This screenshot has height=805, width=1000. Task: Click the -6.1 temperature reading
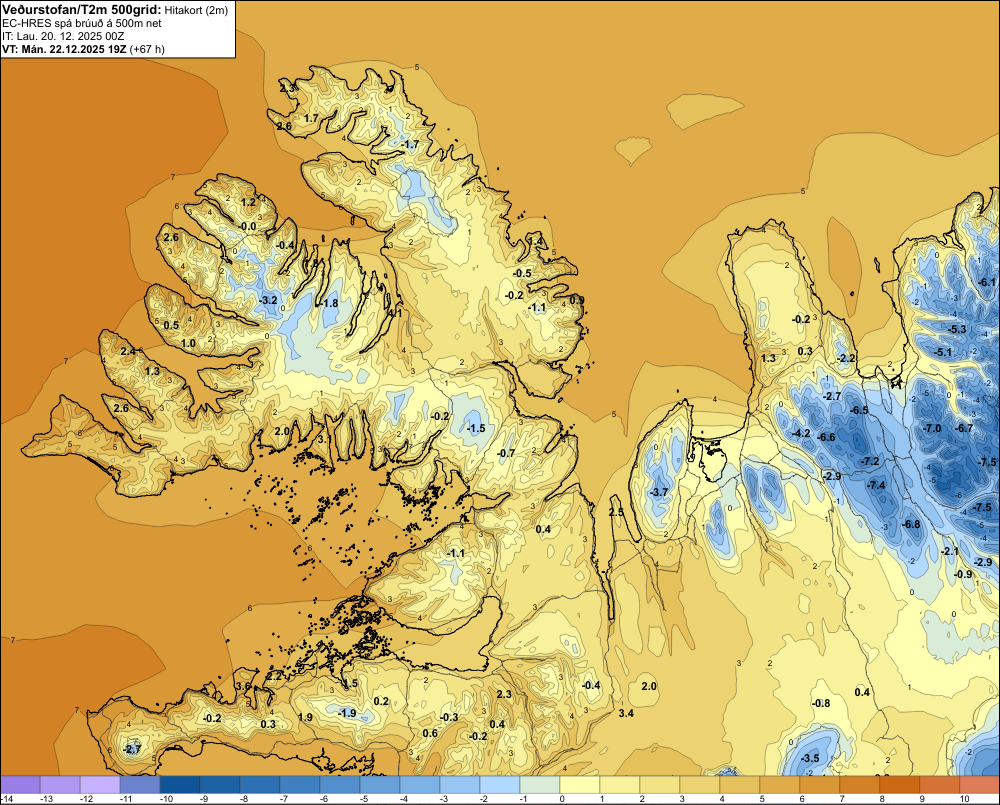pyautogui.click(x=987, y=283)
